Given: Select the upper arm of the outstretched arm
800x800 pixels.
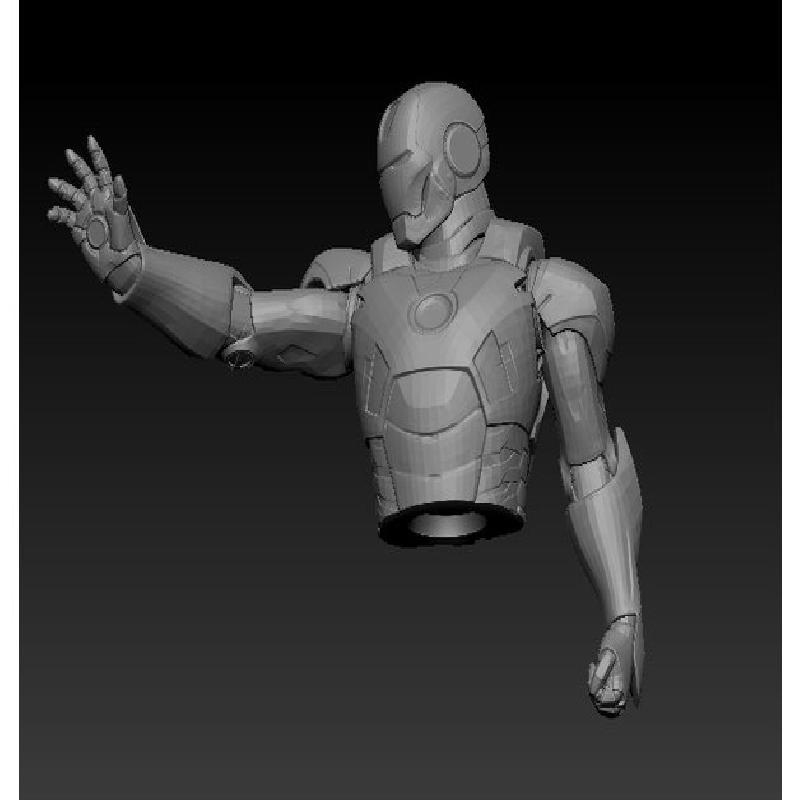Looking at the screenshot, I should point(300,318).
